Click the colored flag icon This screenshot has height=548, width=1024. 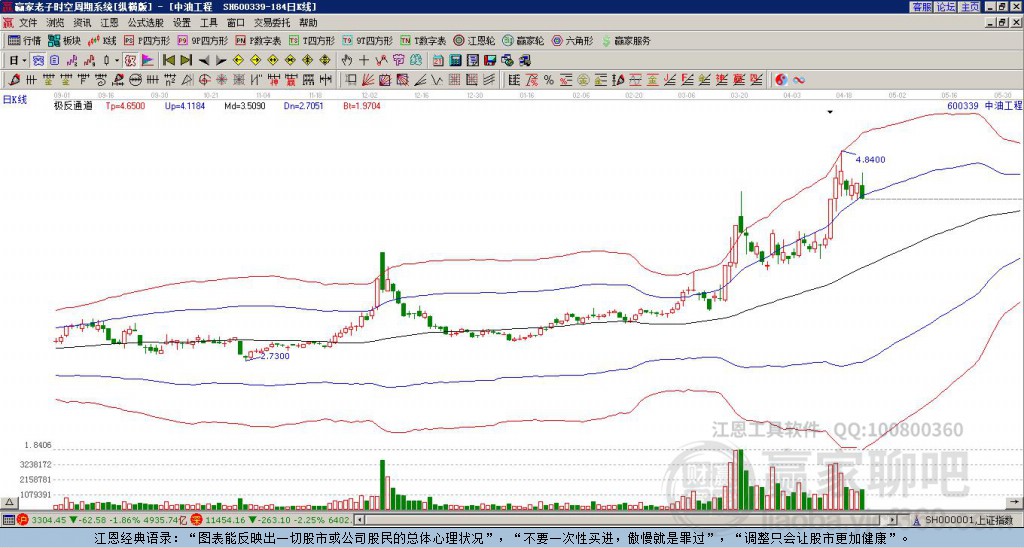click(x=148, y=60)
